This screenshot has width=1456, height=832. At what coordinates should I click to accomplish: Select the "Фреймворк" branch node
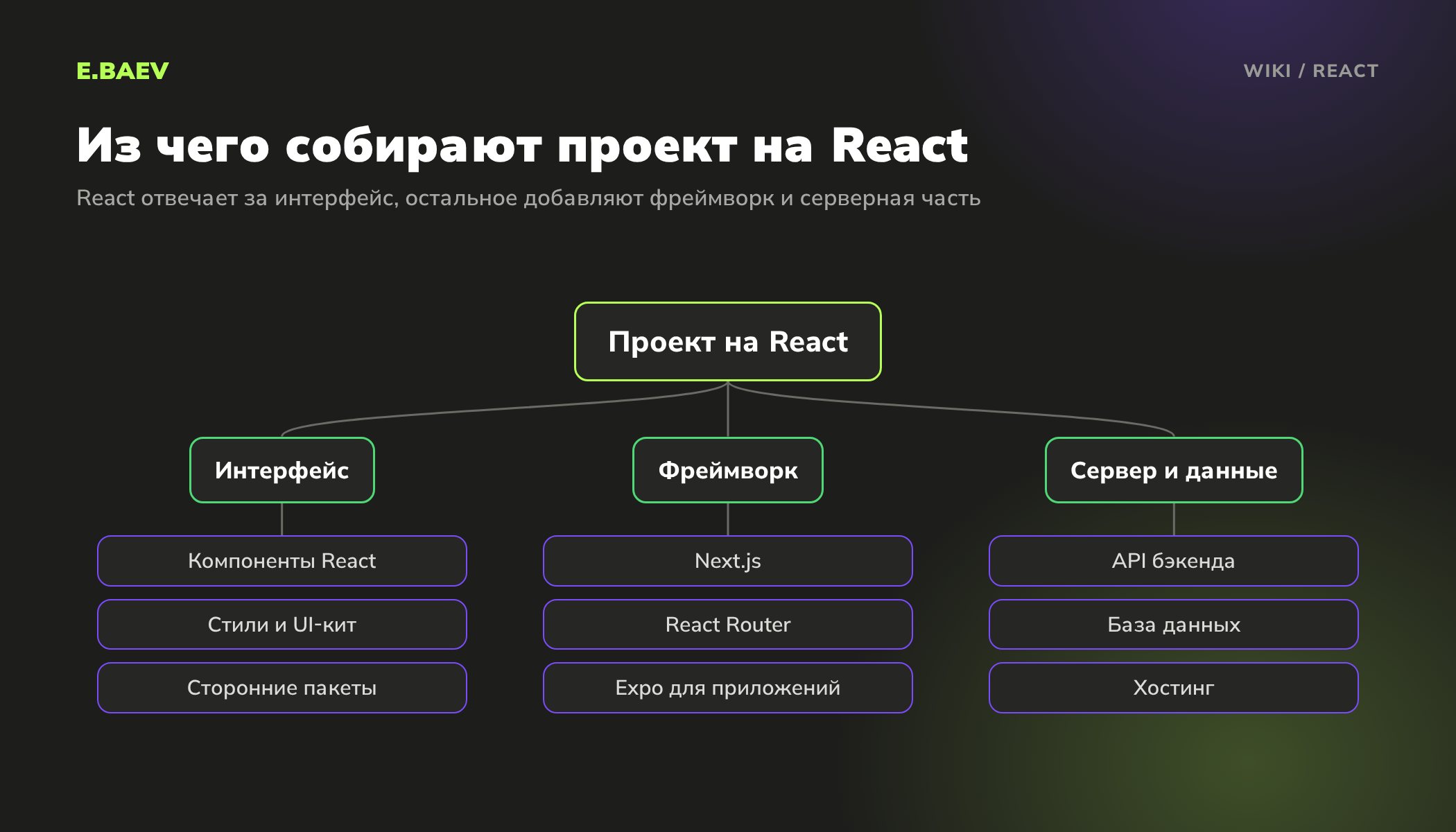[728, 470]
